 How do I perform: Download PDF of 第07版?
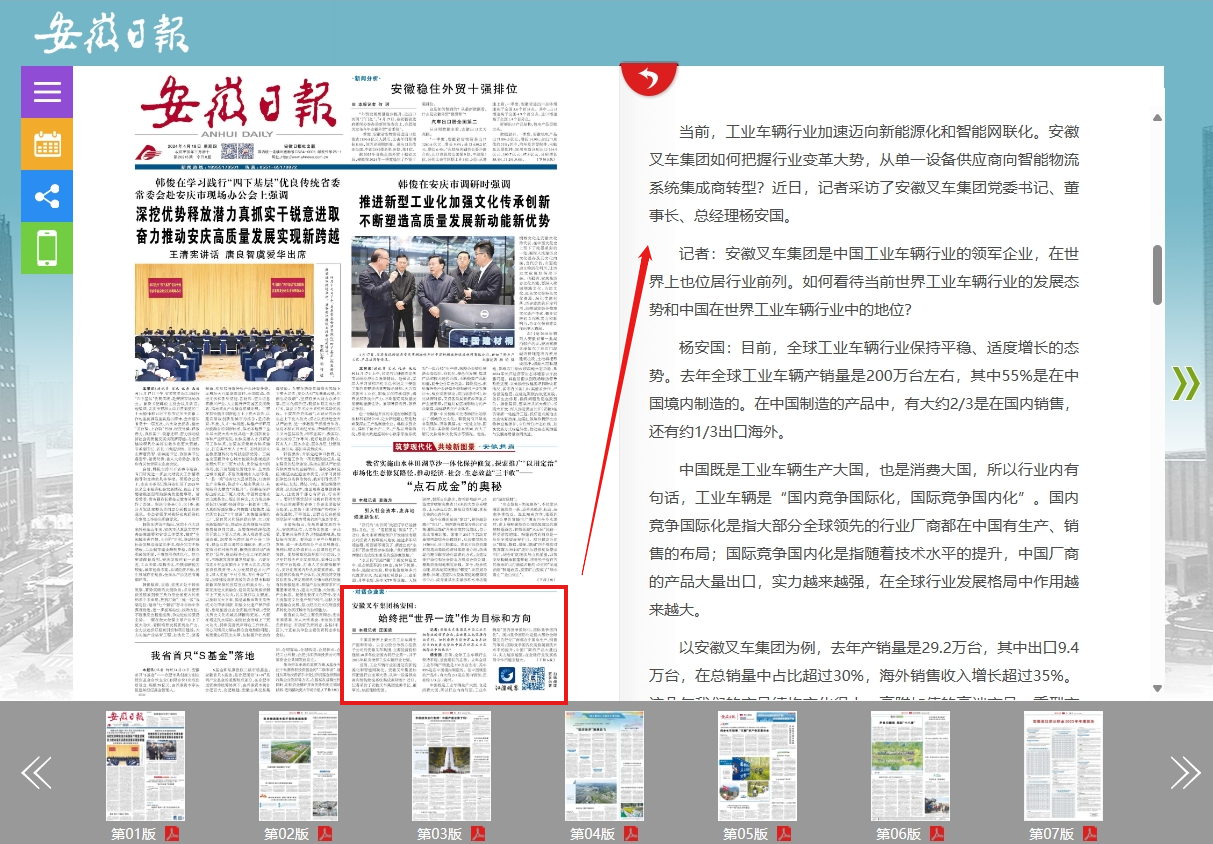point(1090,834)
